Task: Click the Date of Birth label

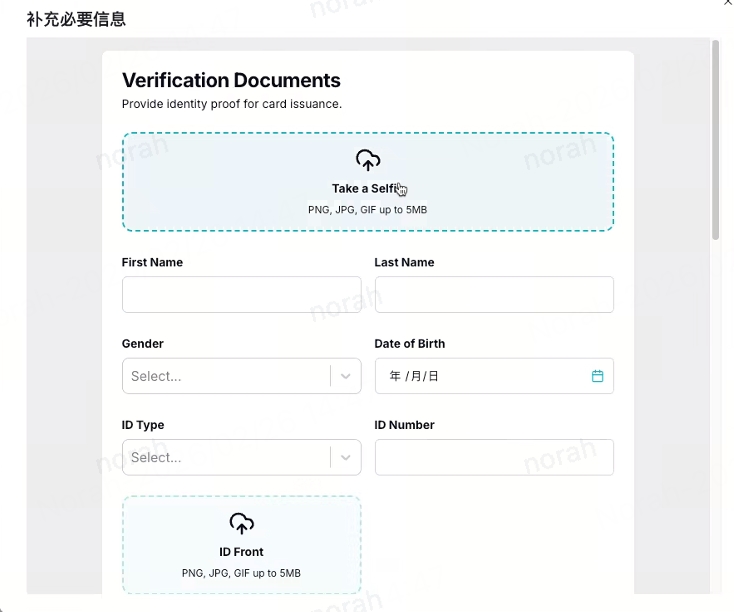Action: [410, 344]
